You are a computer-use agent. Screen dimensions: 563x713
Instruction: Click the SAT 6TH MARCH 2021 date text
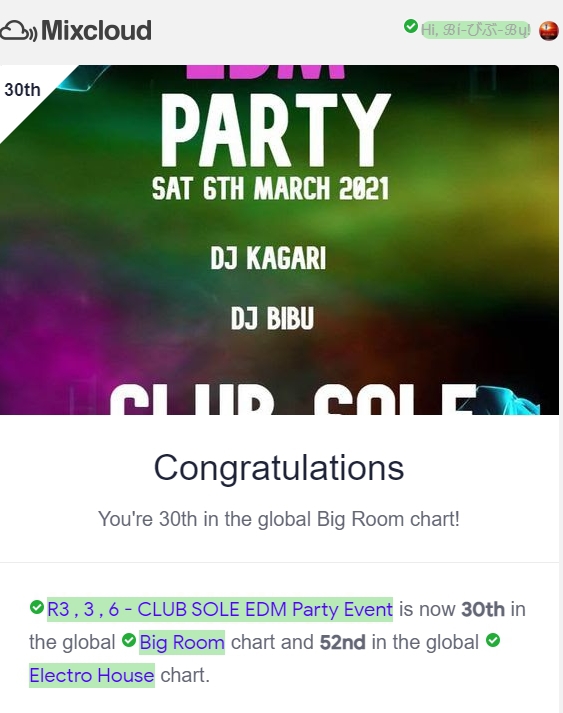coord(271,188)
